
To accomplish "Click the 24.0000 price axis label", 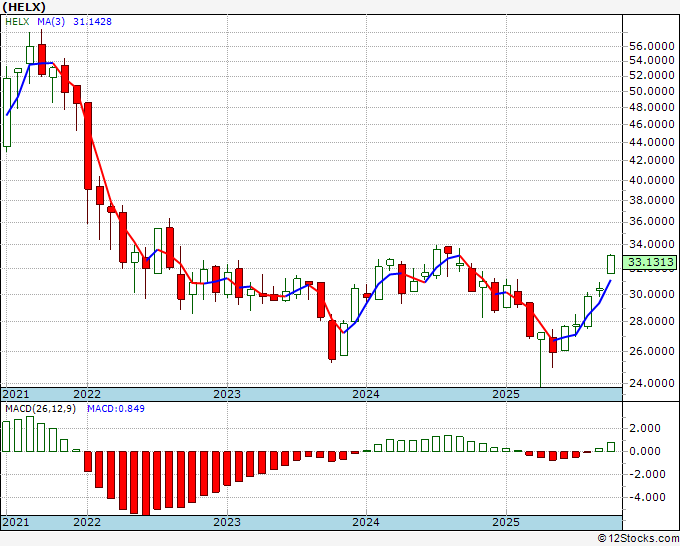I will tap(651, 383).
